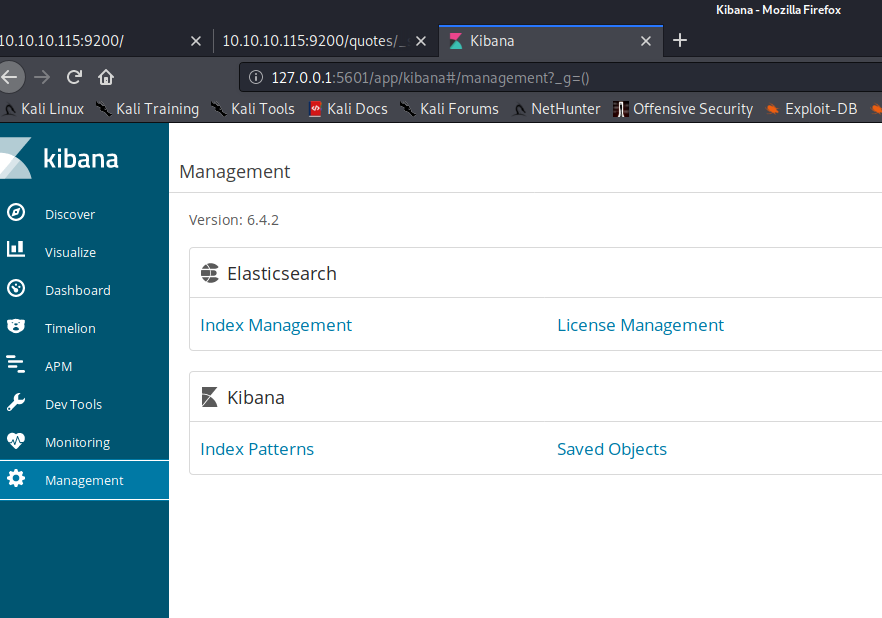Reload the page with refresh button
The width and height of the screenshot is (882, 618).
click(x=74, y=77)
